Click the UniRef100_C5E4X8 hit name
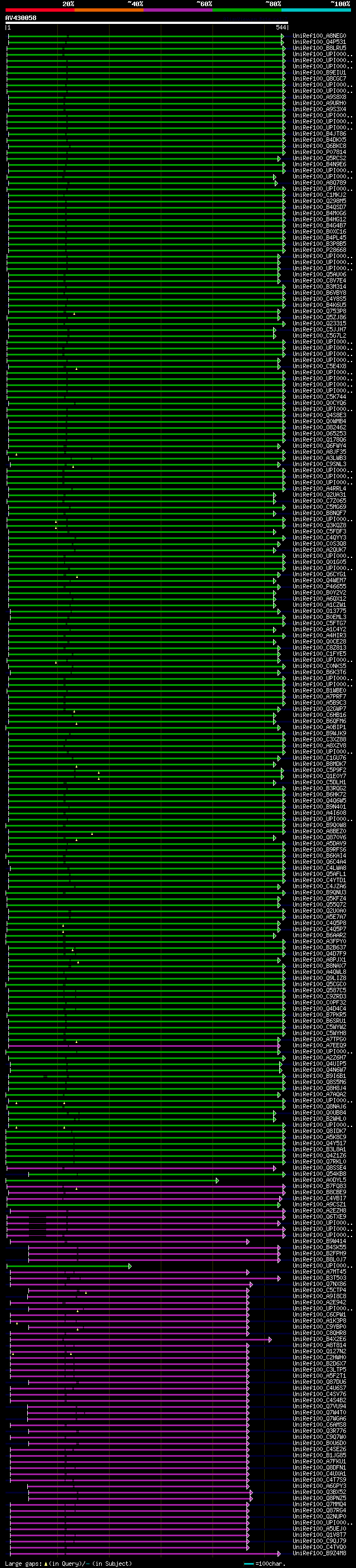This screenshot has width=356, height=1568. [319, 367]
